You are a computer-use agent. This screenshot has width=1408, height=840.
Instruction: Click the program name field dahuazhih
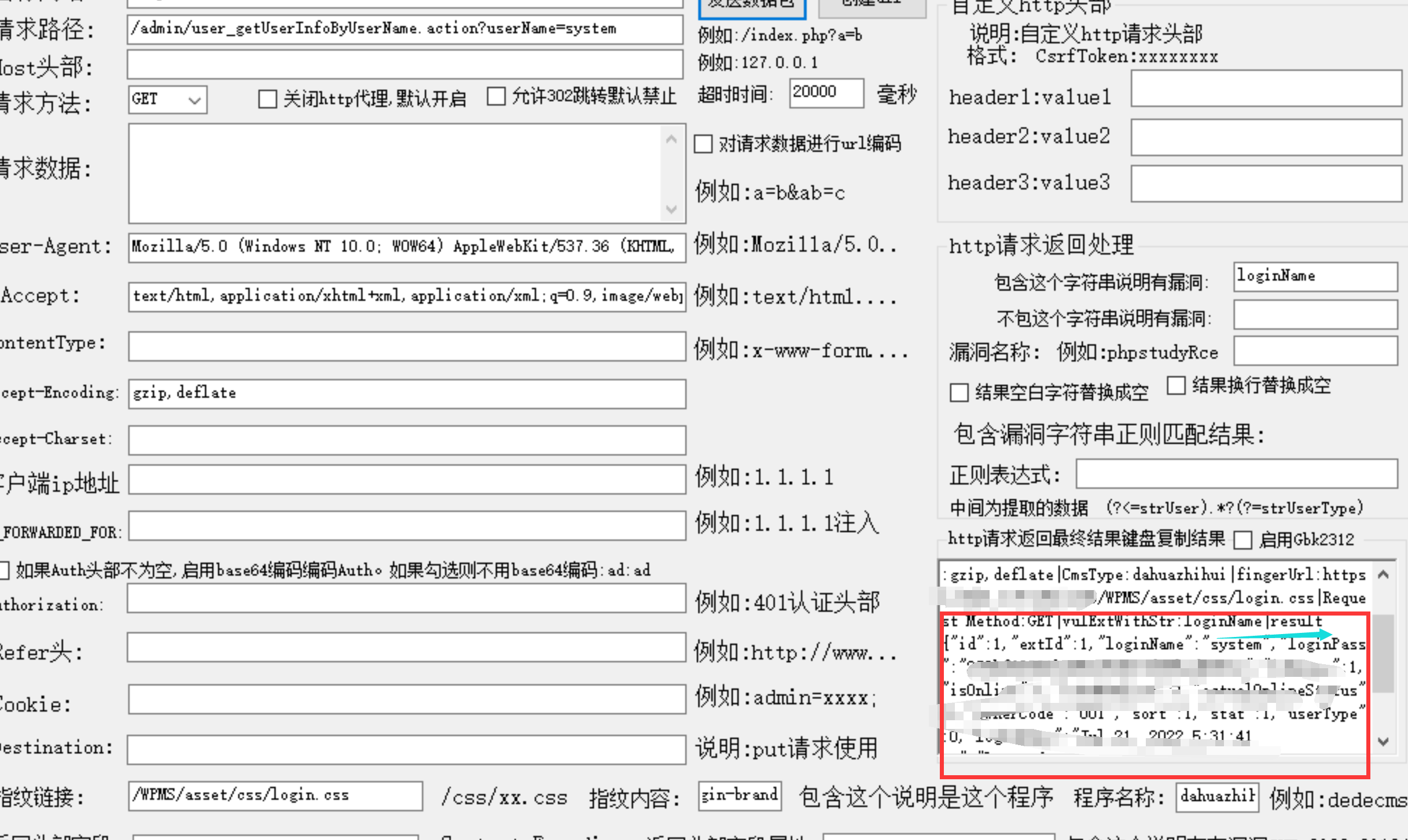(1218, 797)
